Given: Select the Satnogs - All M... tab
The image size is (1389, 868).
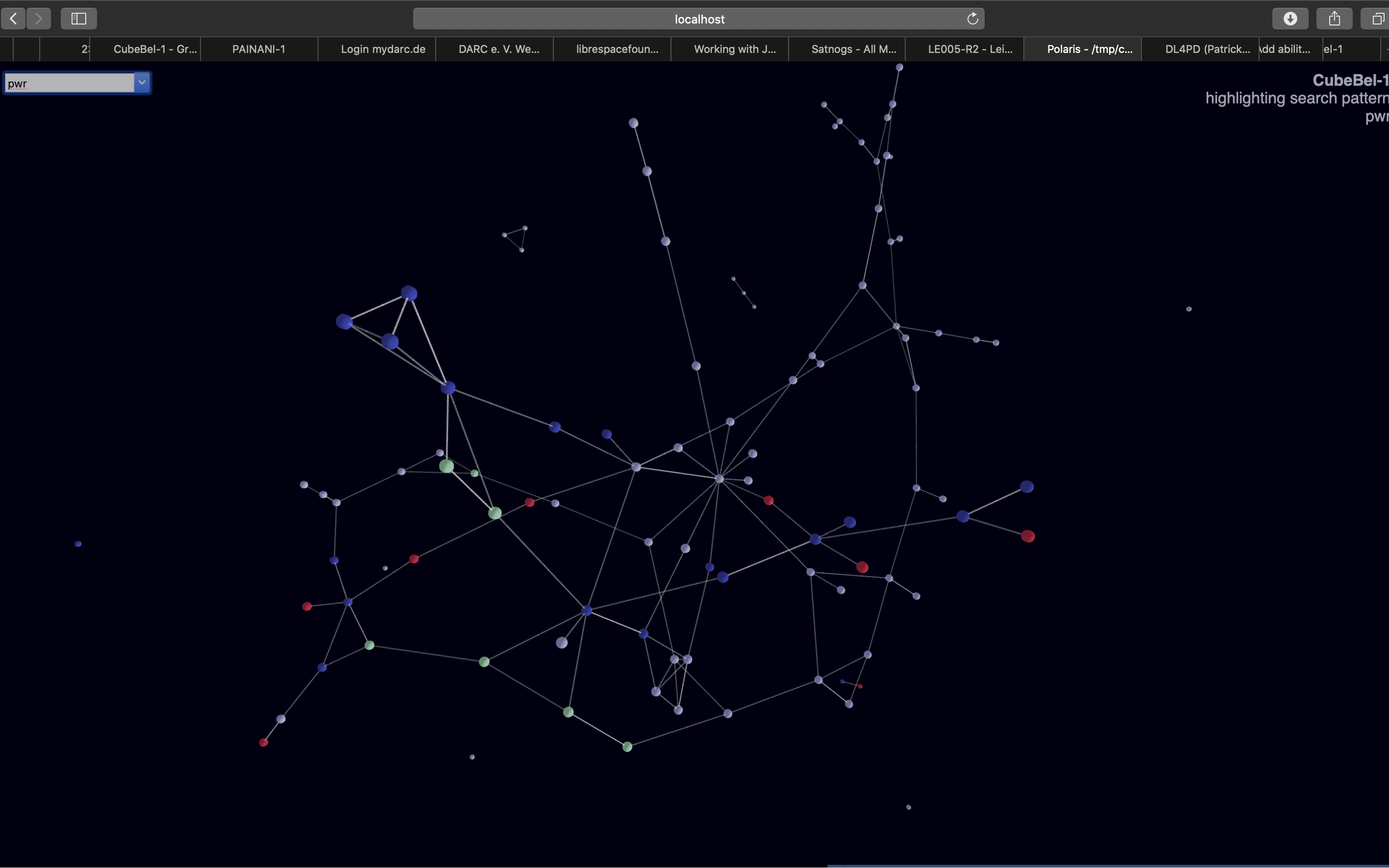Looking at the screenshot, I should tap(853, 50).
